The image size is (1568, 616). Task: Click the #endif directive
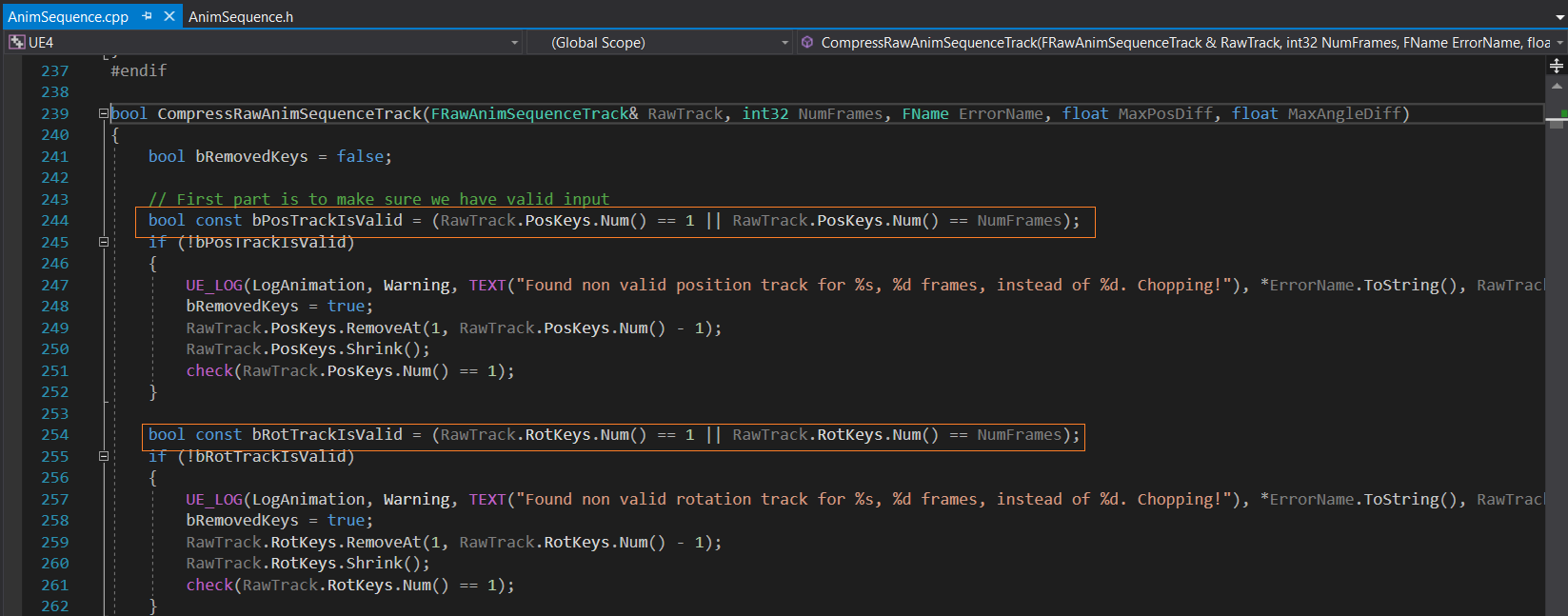pyautogui.click(x=139, y=70)
